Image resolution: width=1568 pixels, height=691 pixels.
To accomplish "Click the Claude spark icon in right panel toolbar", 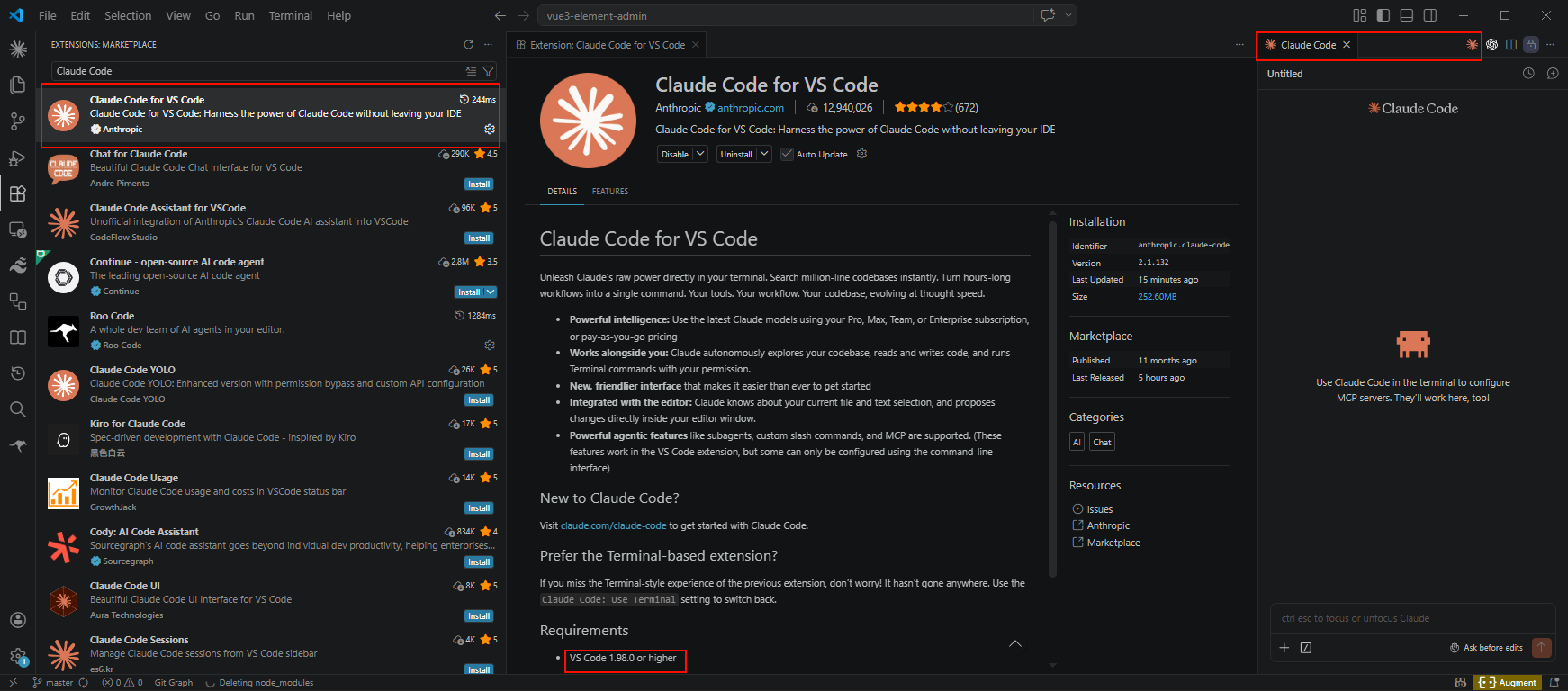I will (x=1473, y=44).
